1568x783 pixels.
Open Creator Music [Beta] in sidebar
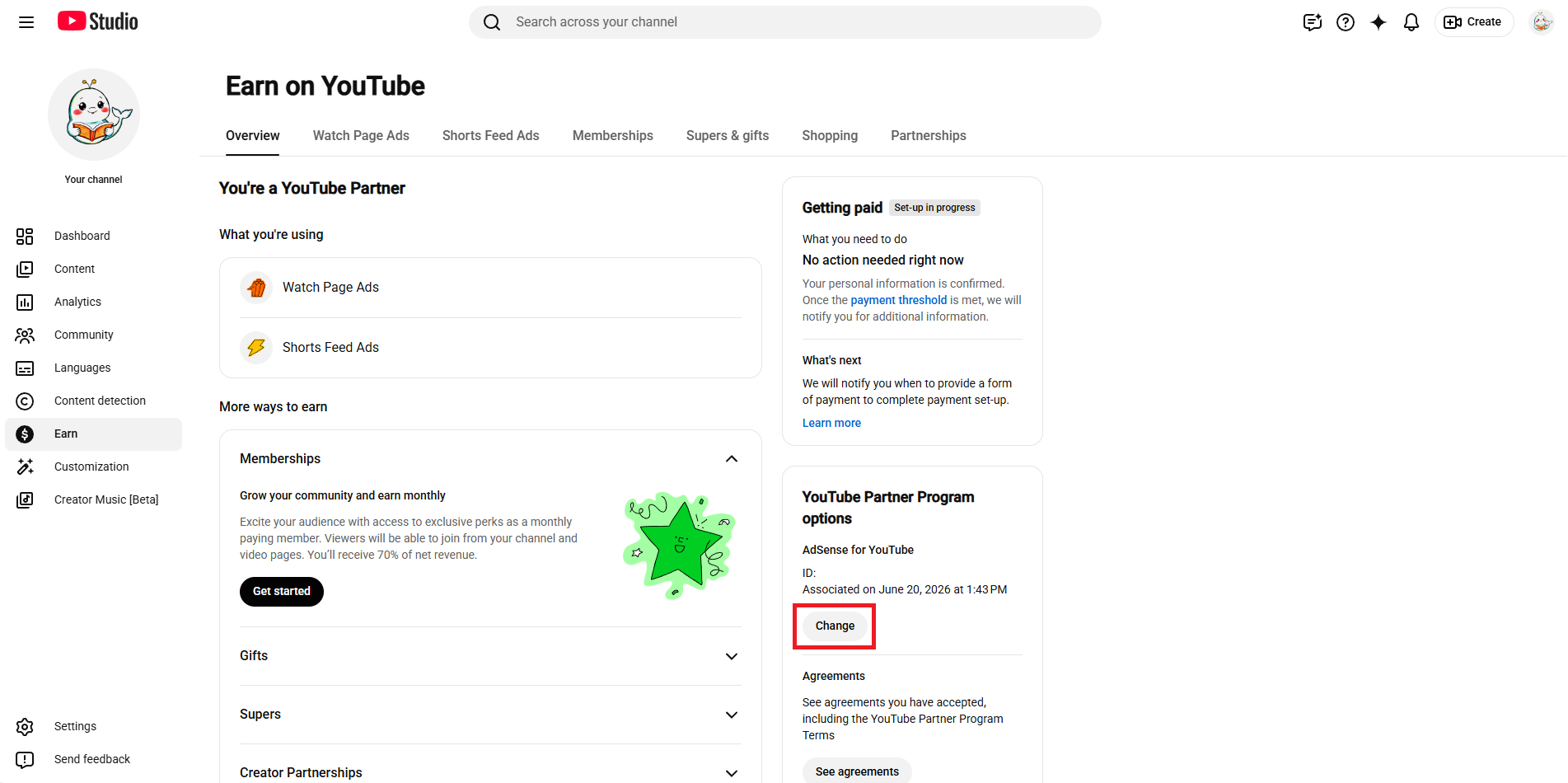tap(94, 500)
